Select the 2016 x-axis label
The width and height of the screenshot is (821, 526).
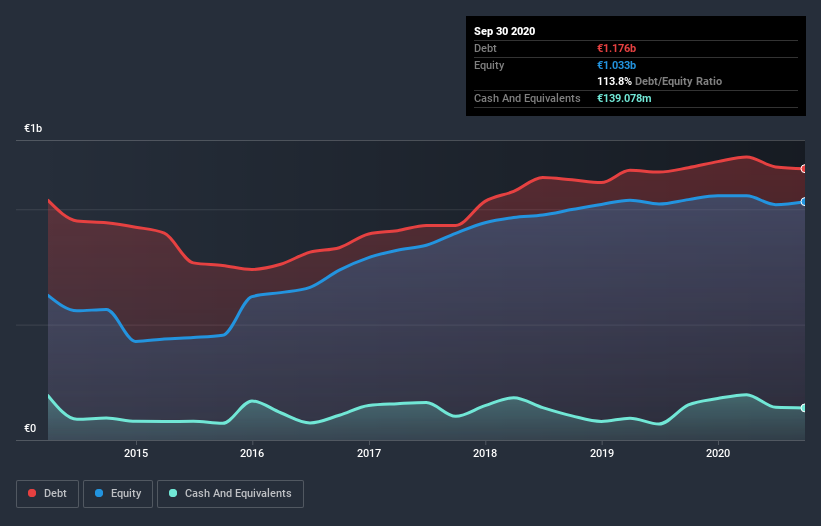click(252, 453)
